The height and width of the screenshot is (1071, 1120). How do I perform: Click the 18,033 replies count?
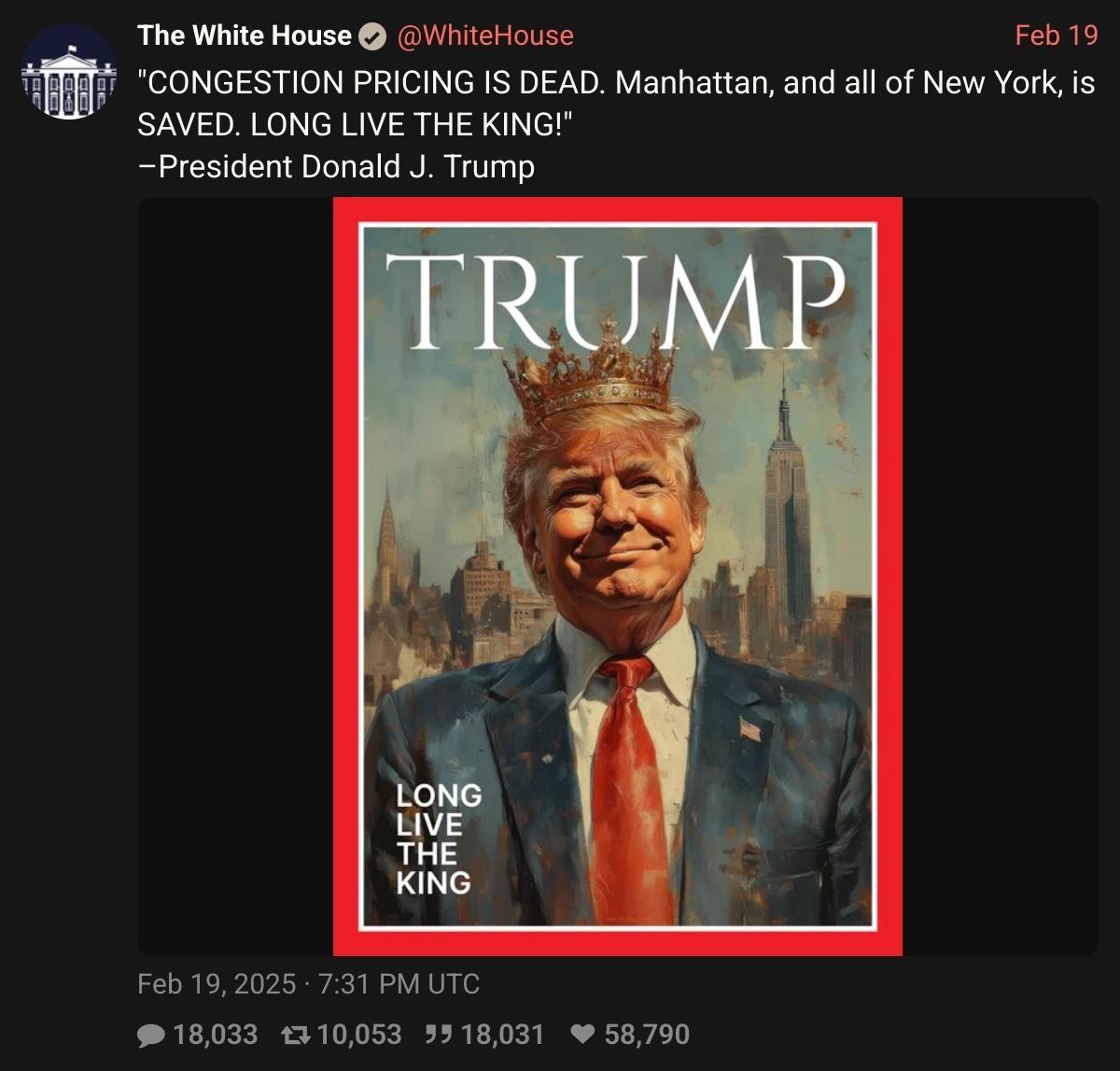coord(216,1035)
